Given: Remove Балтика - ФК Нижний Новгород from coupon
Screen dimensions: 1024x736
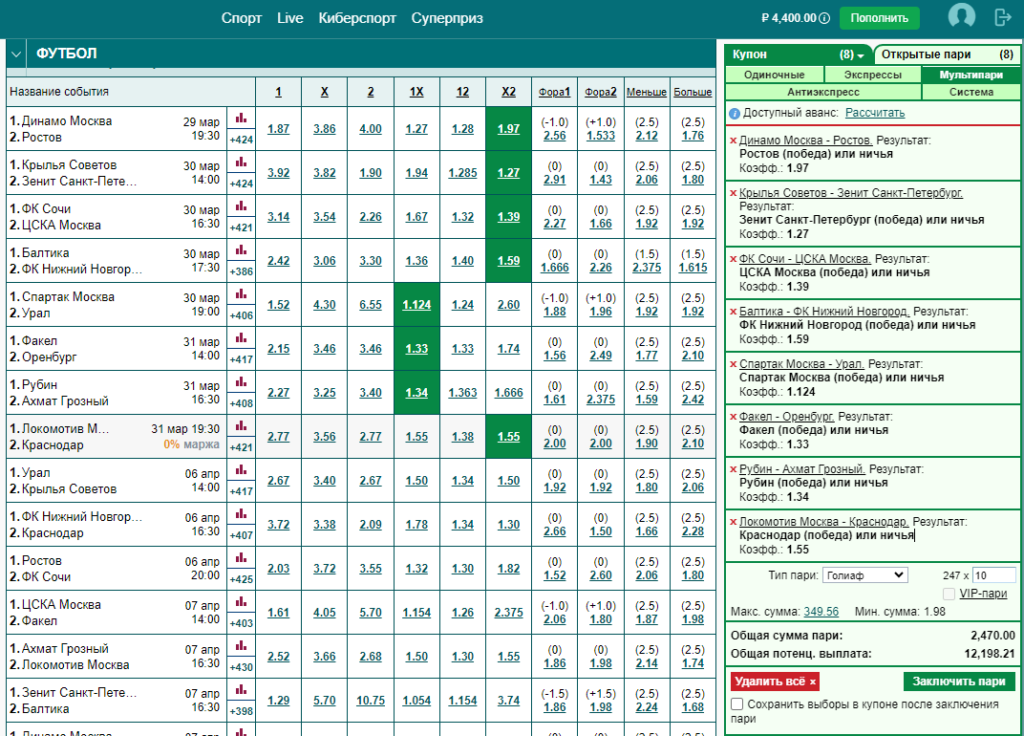Looking at the screenshot, I should tap(733, 312).
